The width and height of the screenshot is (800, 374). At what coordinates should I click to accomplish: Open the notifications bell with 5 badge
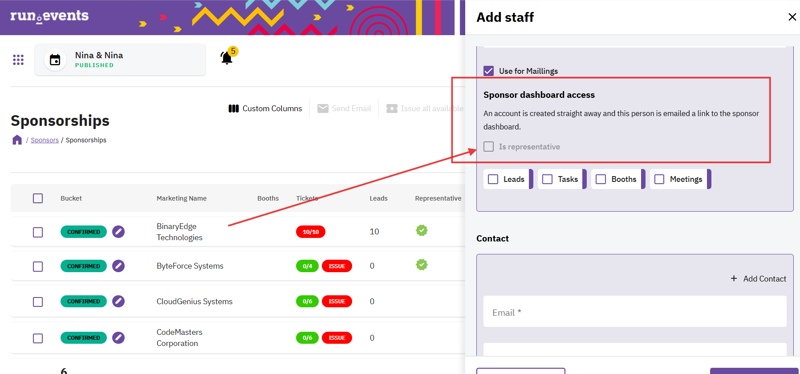[x=227, y=58]
